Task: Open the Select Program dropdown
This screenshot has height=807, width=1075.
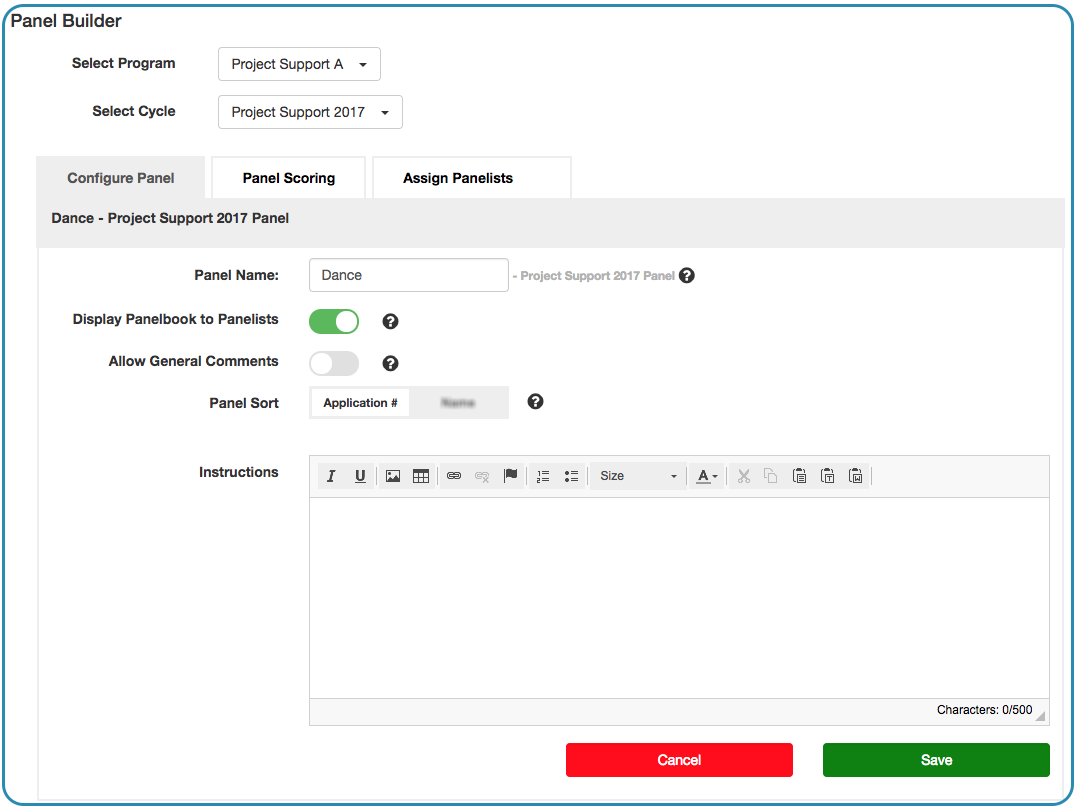Action: pos(299,64)
